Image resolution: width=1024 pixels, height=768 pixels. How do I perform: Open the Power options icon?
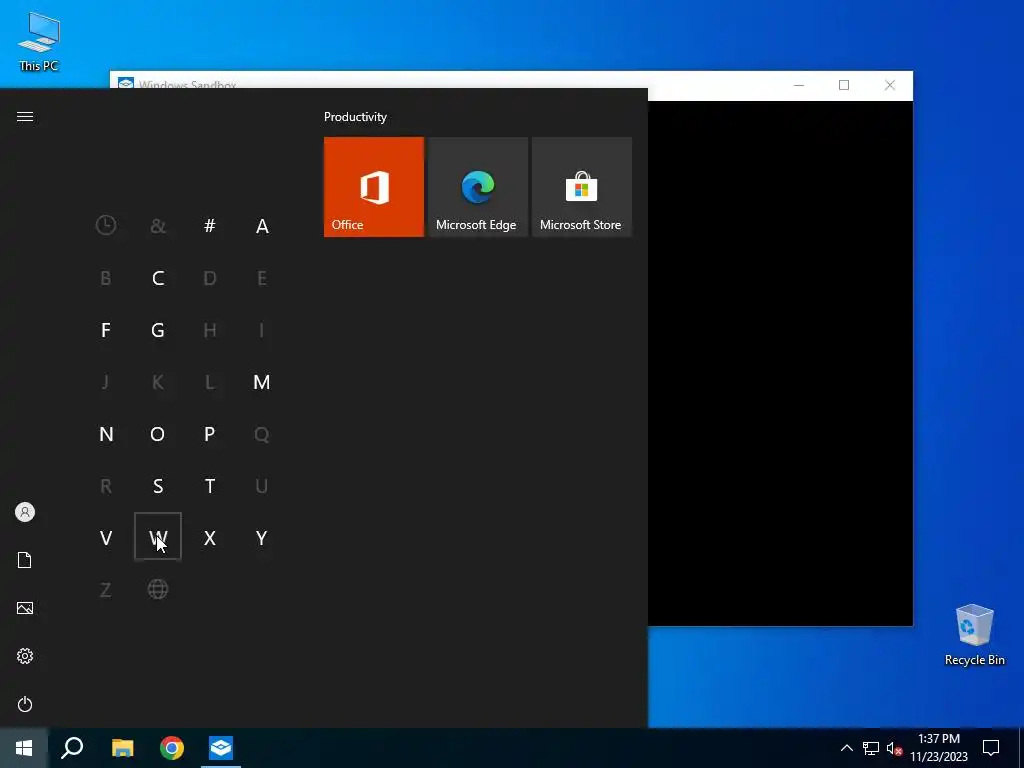coord(25,704)
